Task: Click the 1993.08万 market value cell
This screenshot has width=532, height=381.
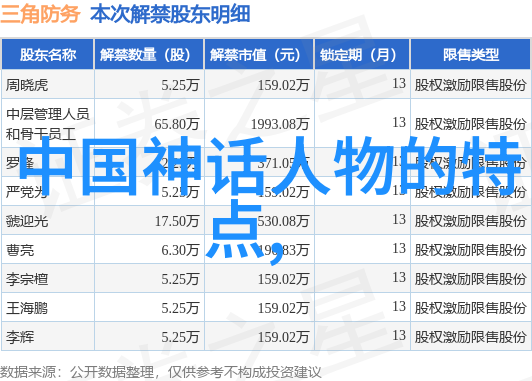Action: (x=280, y=124)
